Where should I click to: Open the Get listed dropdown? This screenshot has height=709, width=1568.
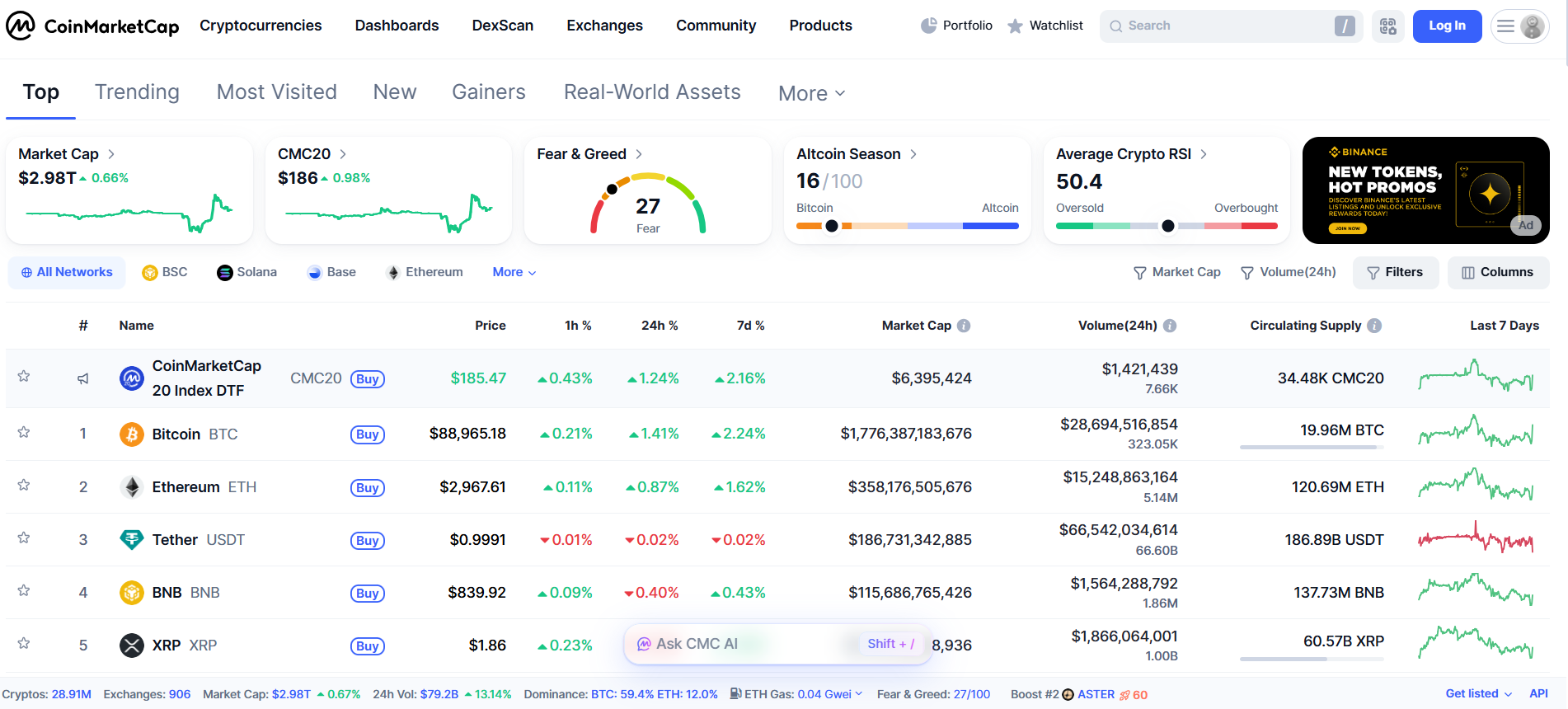click(x=1478, y=694)
